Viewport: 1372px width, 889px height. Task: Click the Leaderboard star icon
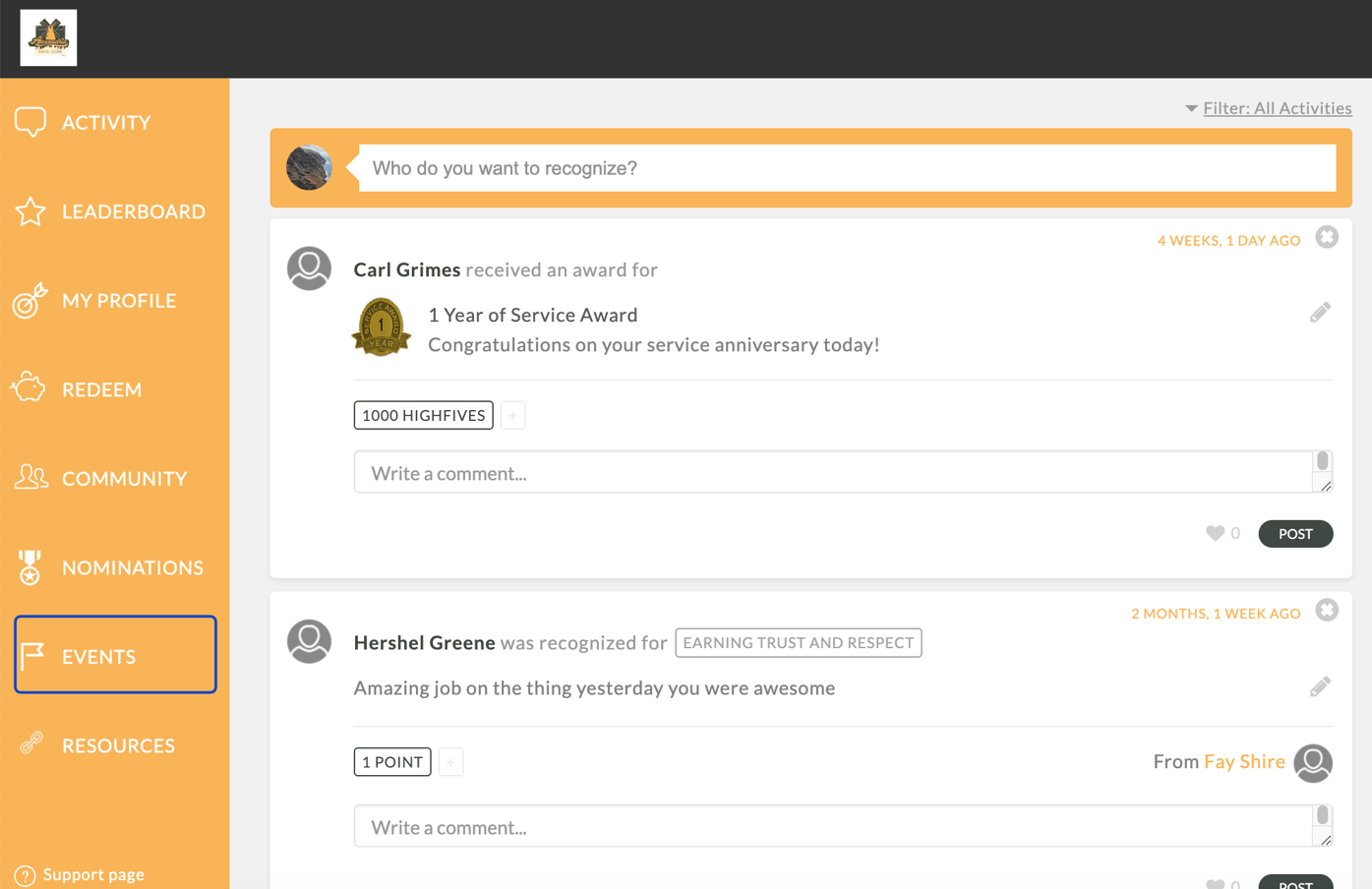tap(30, 211)
